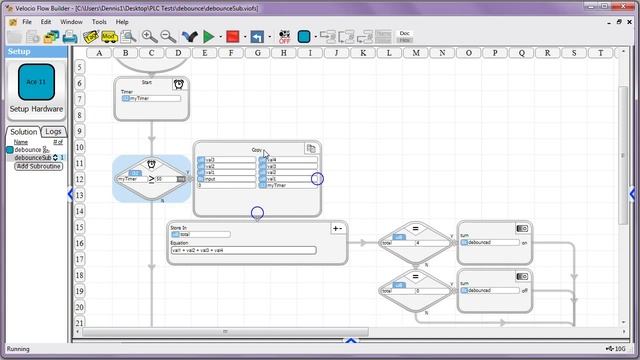Stop program with red square button

(x=233, y=37)
